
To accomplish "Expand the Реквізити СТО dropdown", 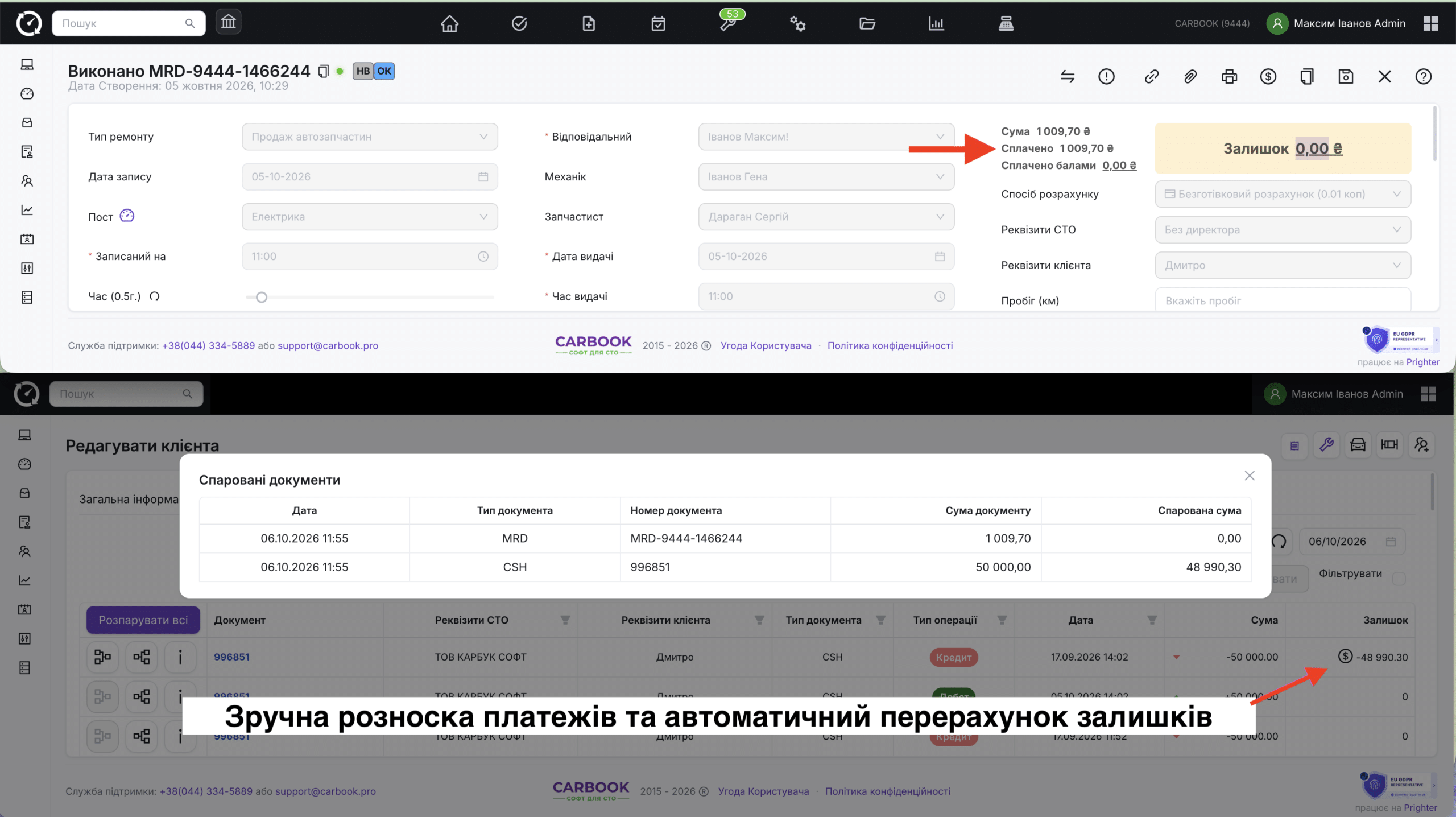I will tap(1283, 230).
